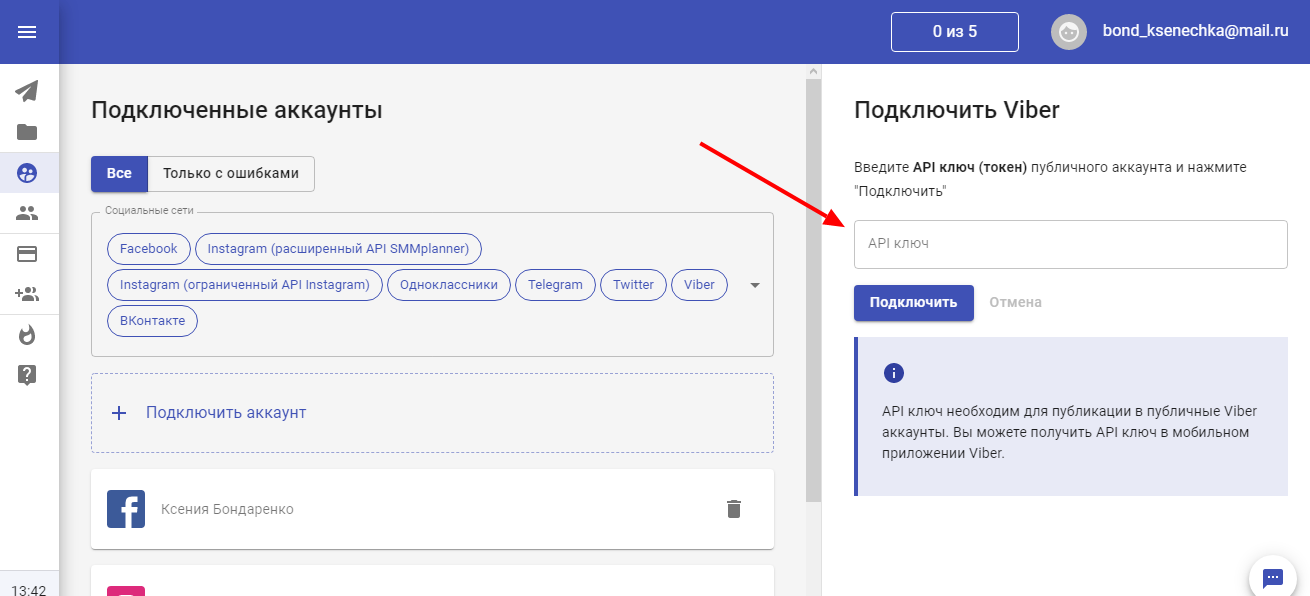Open the connected accounts sidebar icon

[27, 173]
